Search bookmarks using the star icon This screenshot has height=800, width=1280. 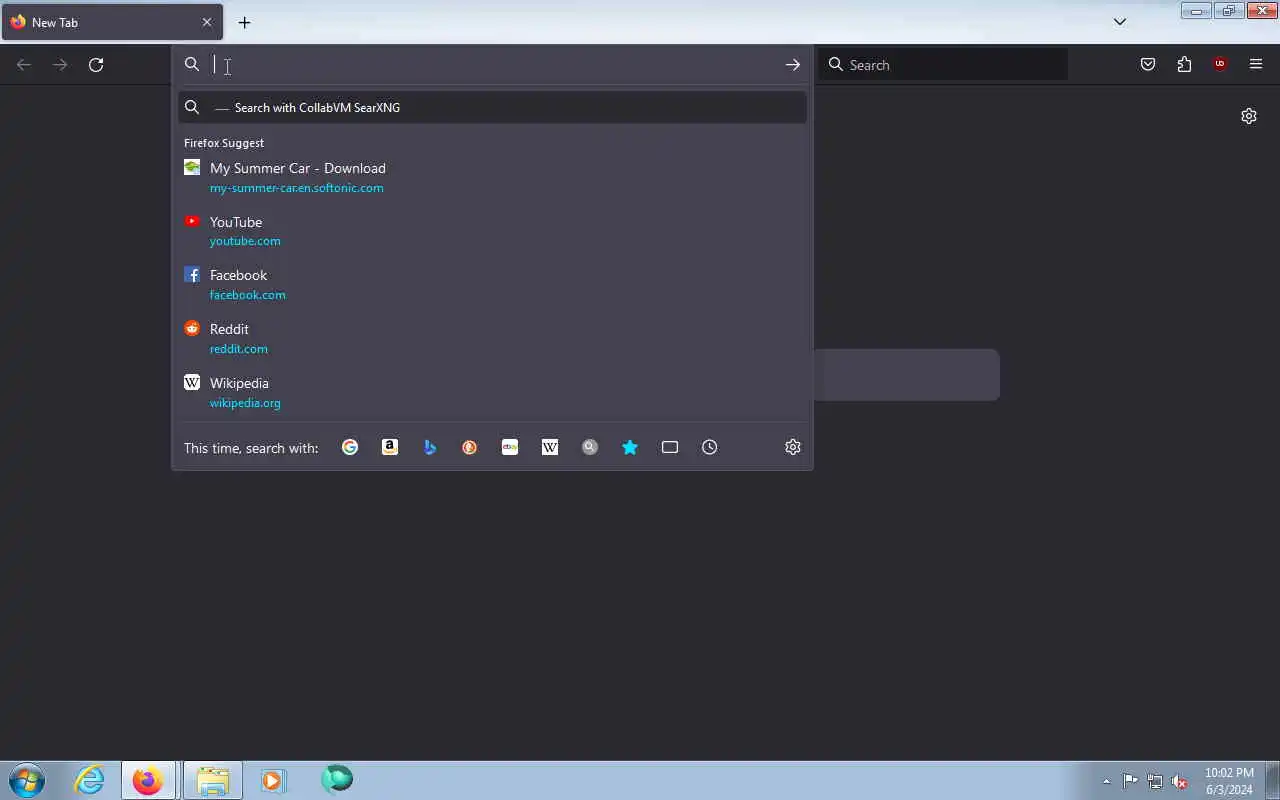point(630,447)
